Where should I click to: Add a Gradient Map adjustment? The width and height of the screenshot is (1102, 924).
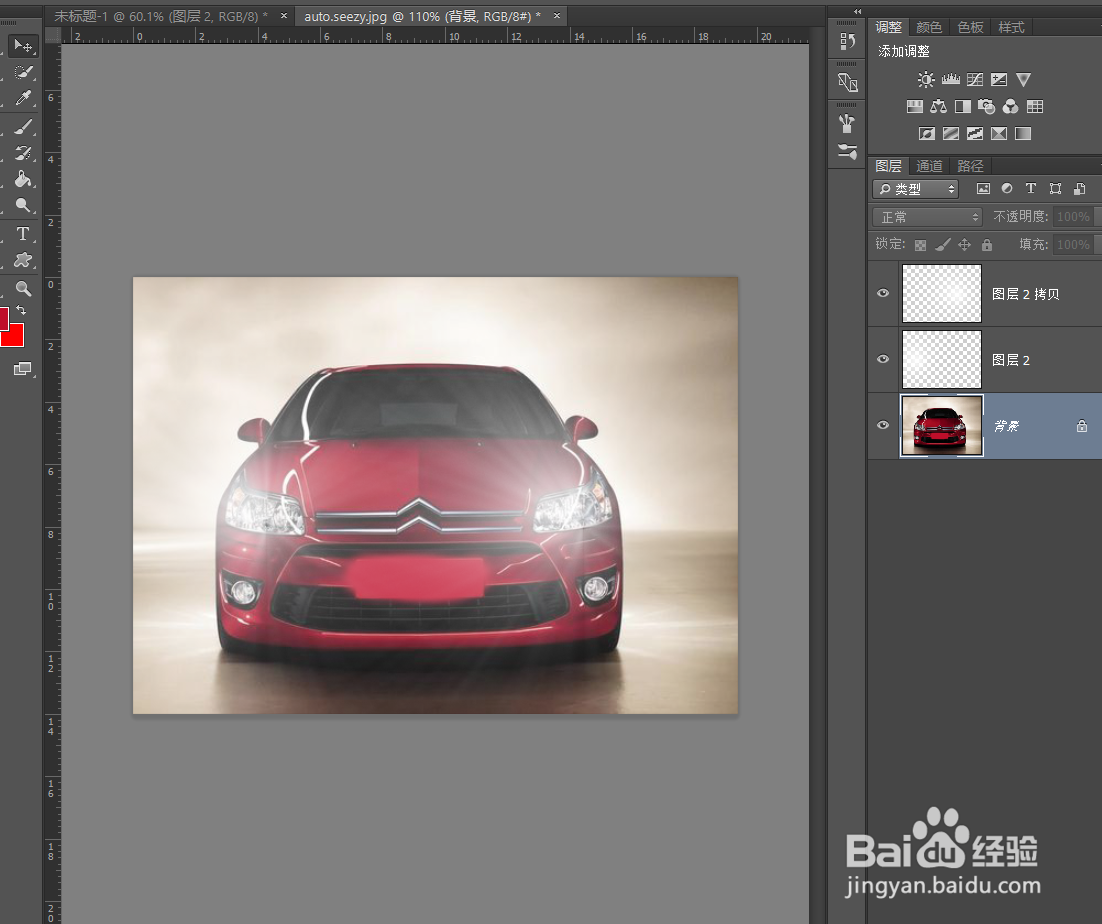pyautogui.click(x=1023, y=134)
